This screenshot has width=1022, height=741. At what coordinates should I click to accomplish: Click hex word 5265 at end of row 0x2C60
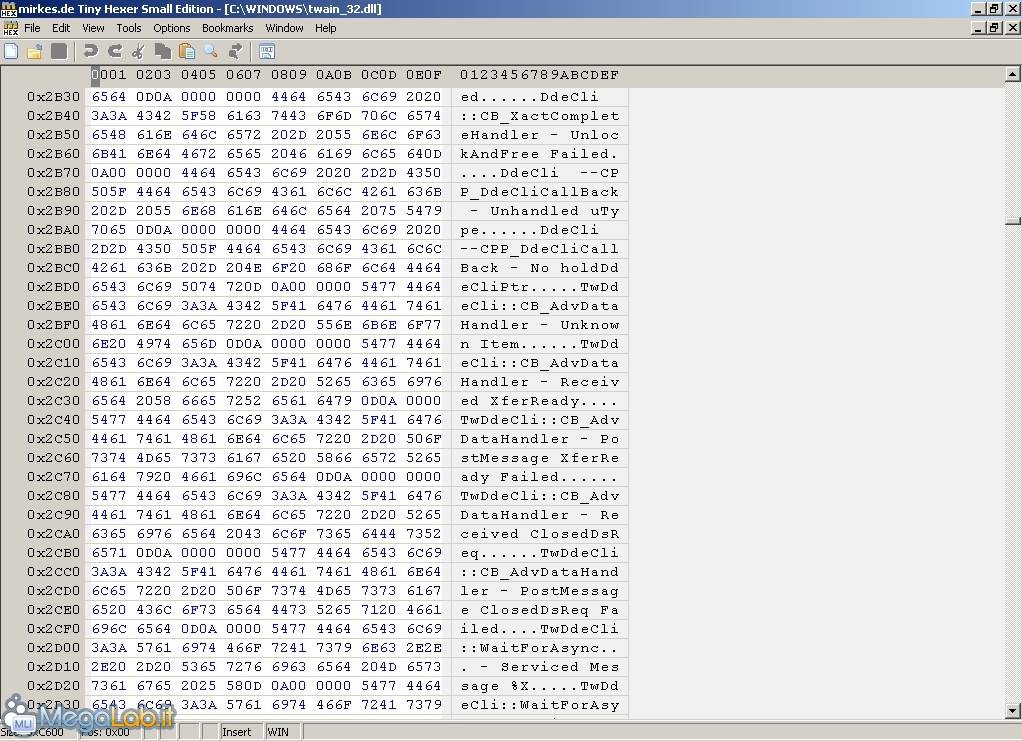tap(424, 458)
